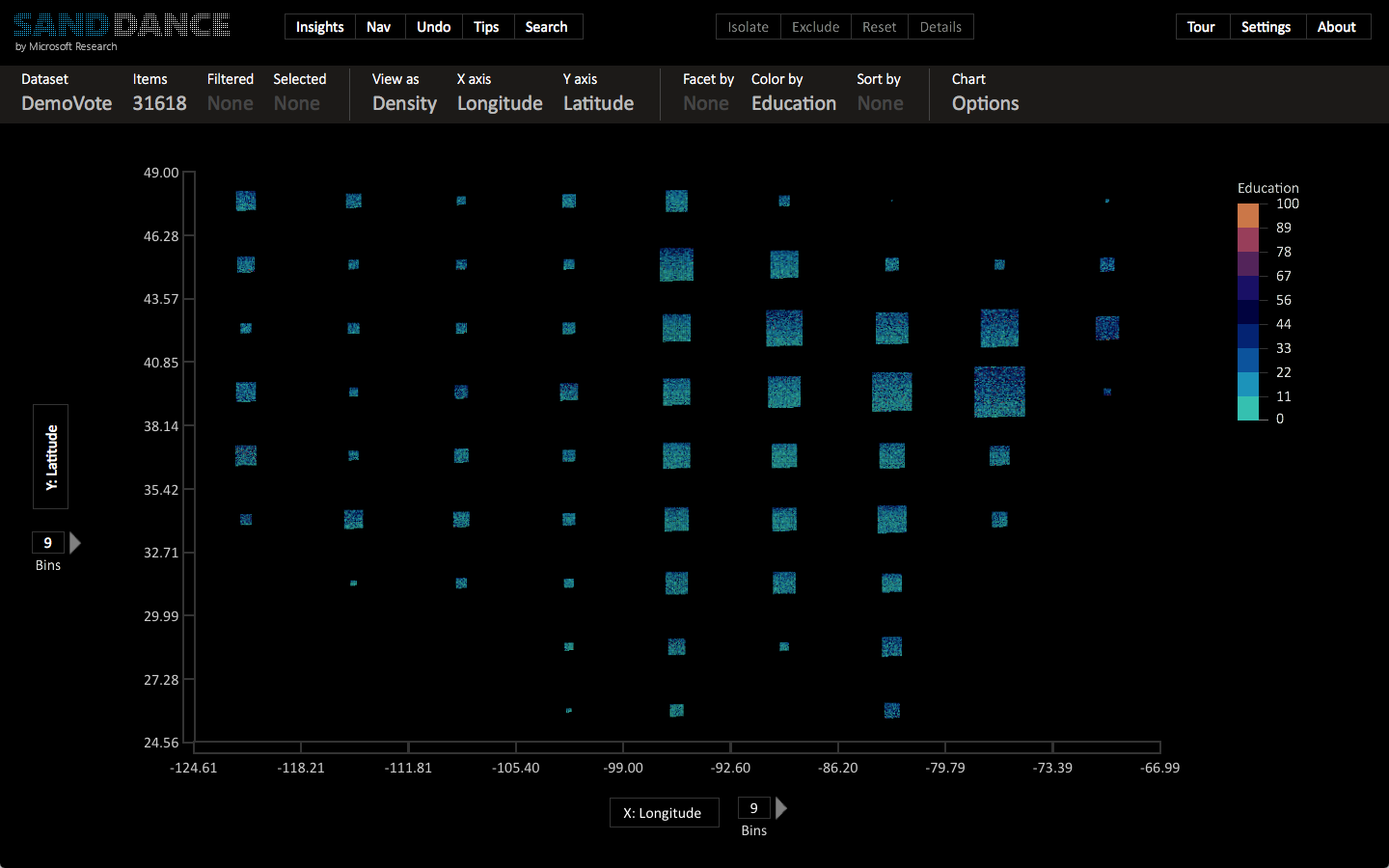The height and width of the screenshot is (868, 1389).
Task: Change the View as Density selector
Action: (404, 103)
